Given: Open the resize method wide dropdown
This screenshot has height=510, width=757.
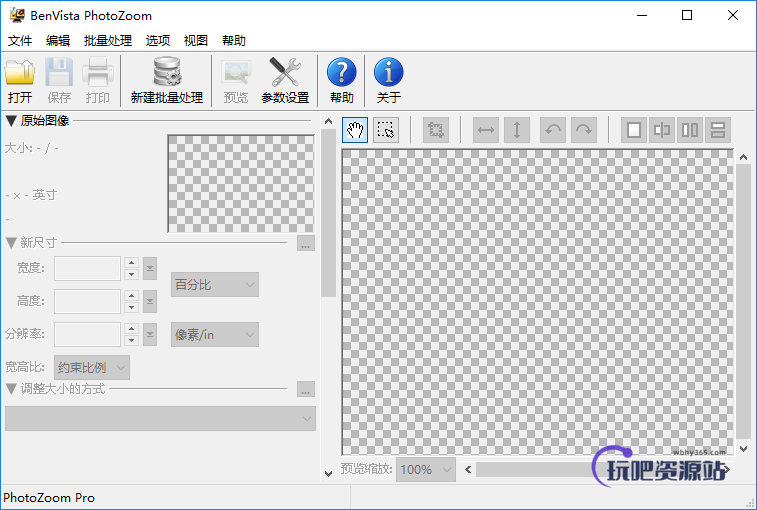Looking at the screenshot, I should click(160, 418).
